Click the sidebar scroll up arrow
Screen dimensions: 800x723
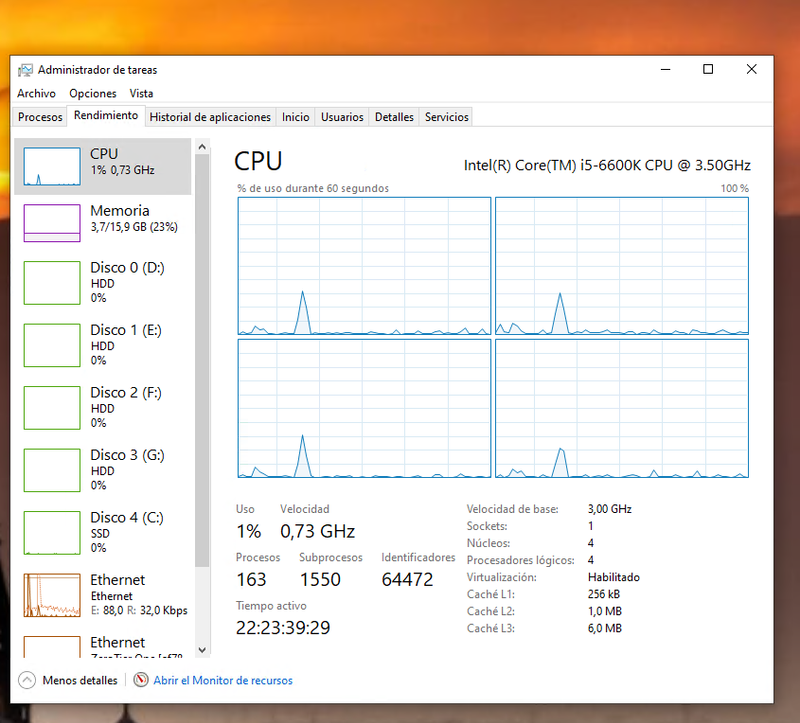point(202,147)
